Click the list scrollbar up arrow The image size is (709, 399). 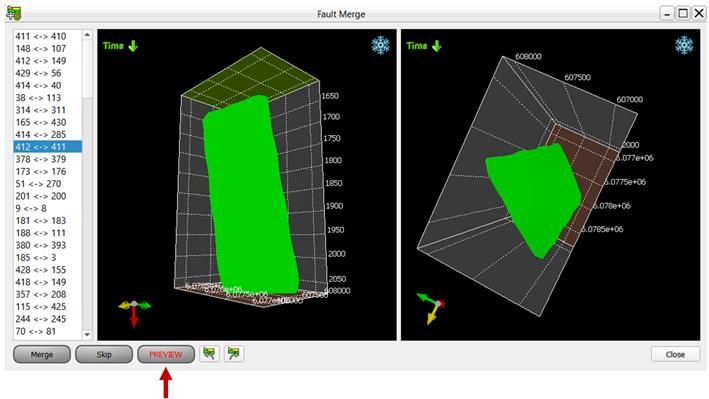pyautogui.click(x=87, y=35)
